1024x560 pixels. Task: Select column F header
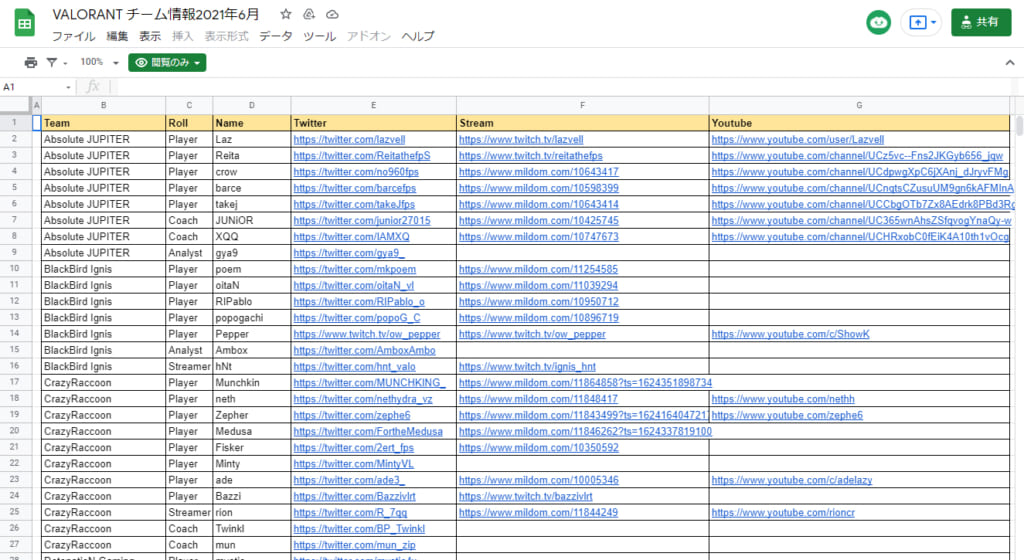click(x=583, y=105)
